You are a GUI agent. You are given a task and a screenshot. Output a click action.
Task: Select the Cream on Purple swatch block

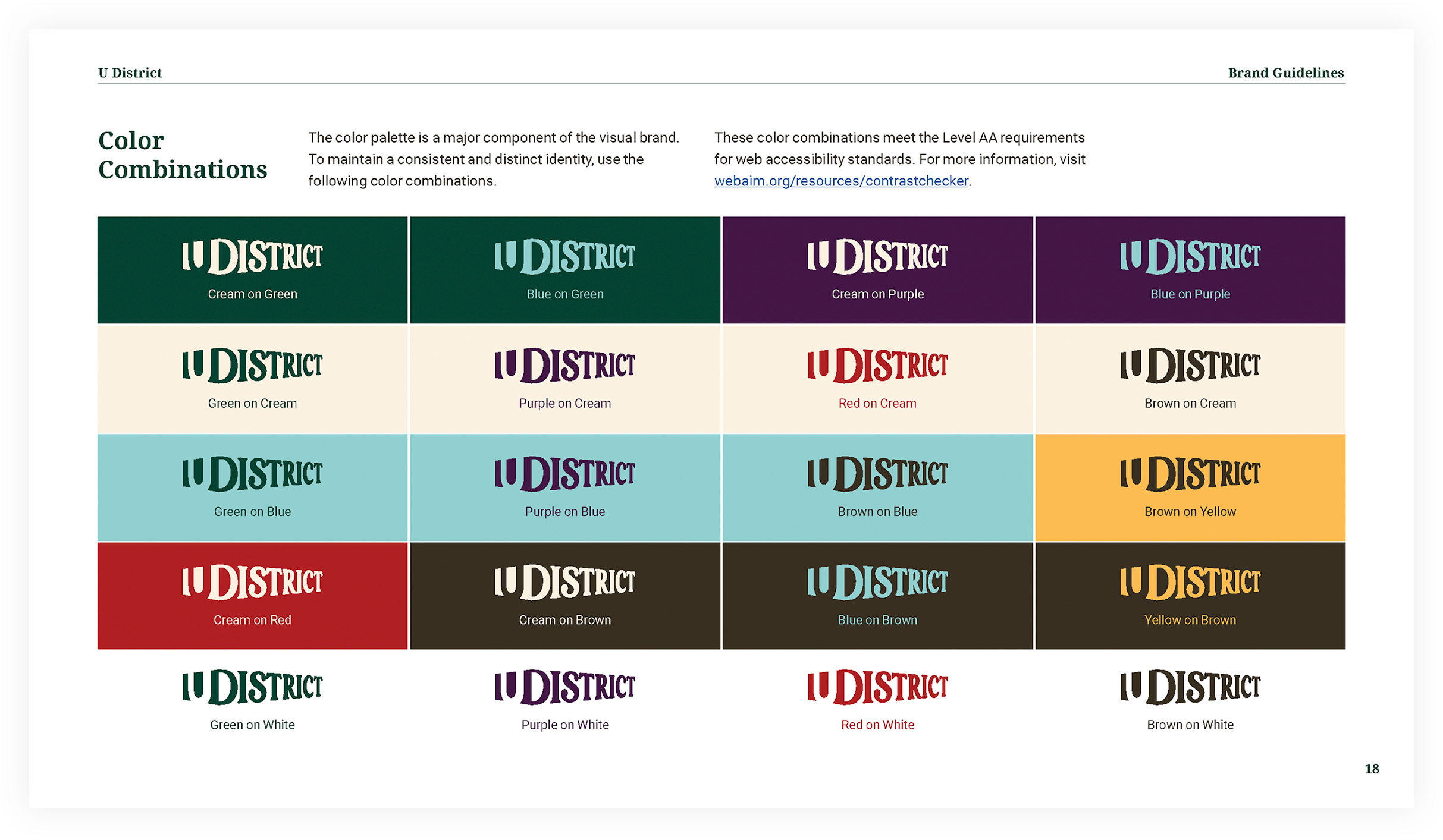point(877,269)
